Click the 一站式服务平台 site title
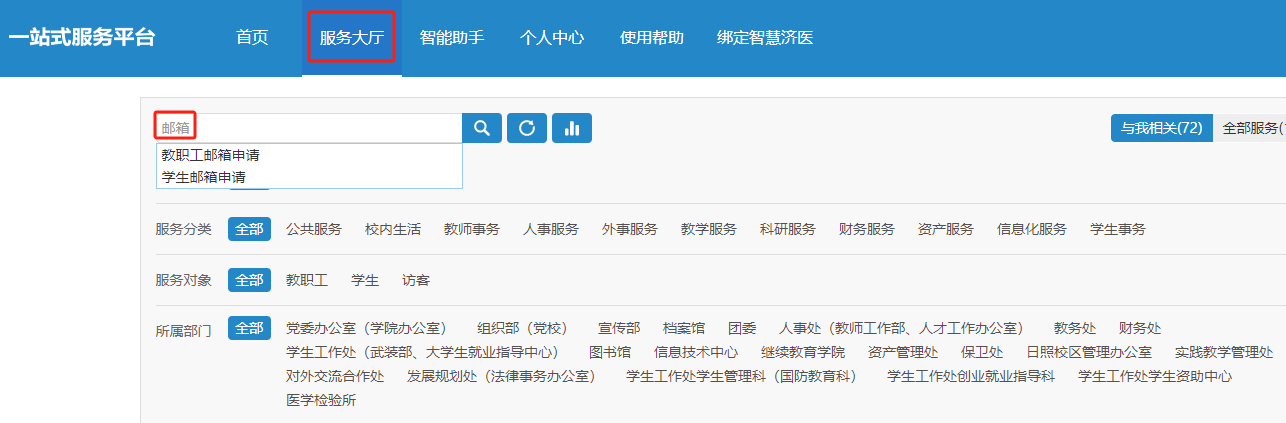This screenshot has height=423, width=1286. 82,38
